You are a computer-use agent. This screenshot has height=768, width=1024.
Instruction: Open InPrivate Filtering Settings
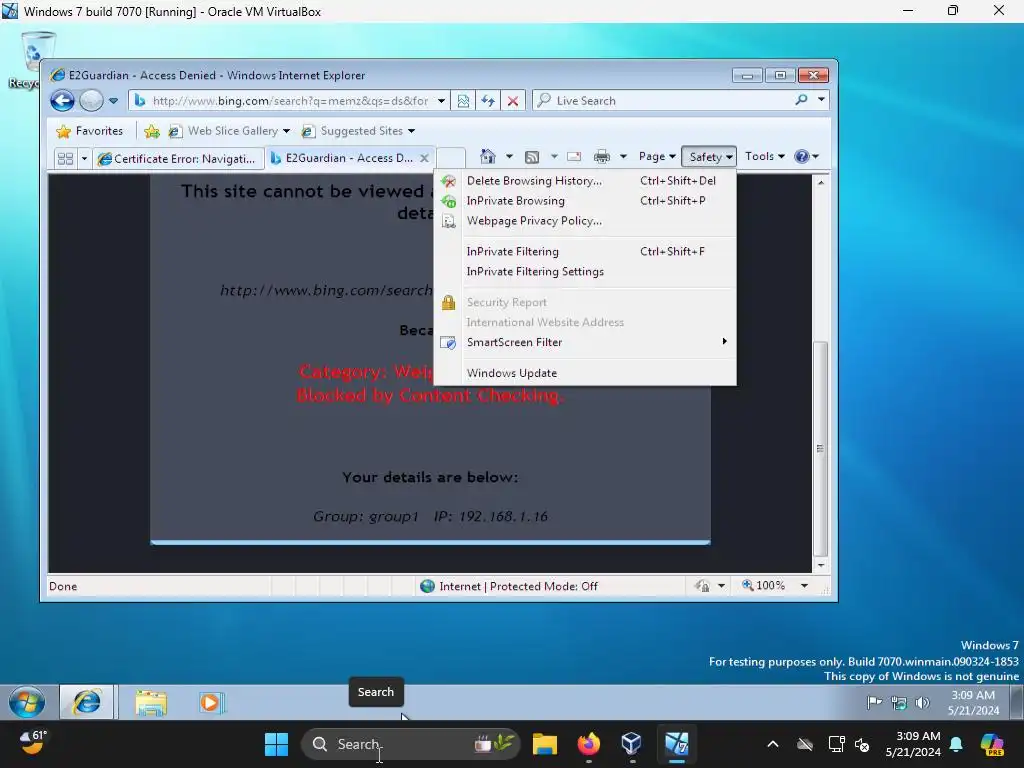585,272
